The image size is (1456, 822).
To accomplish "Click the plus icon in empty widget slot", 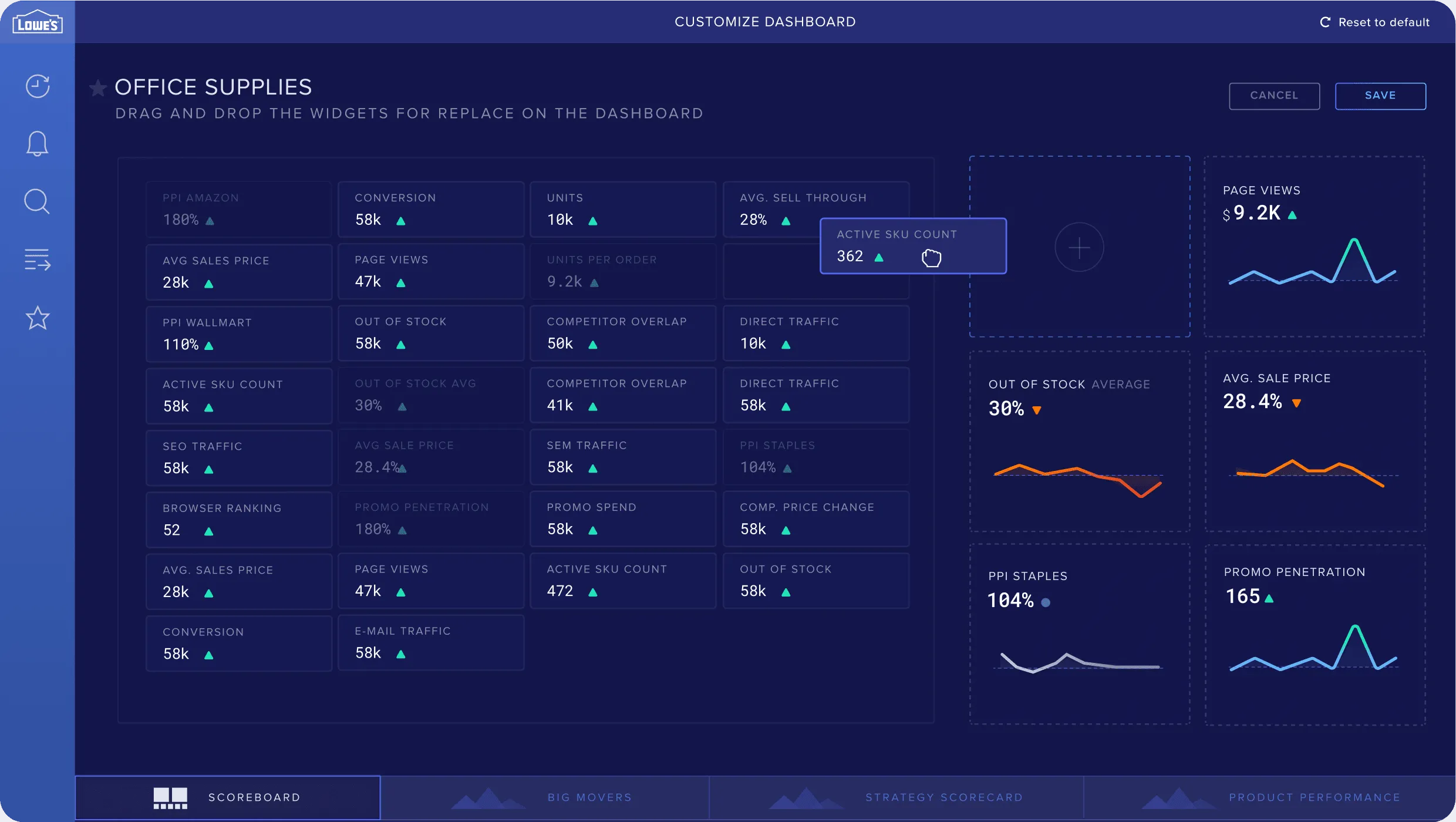I will 1079,247.
